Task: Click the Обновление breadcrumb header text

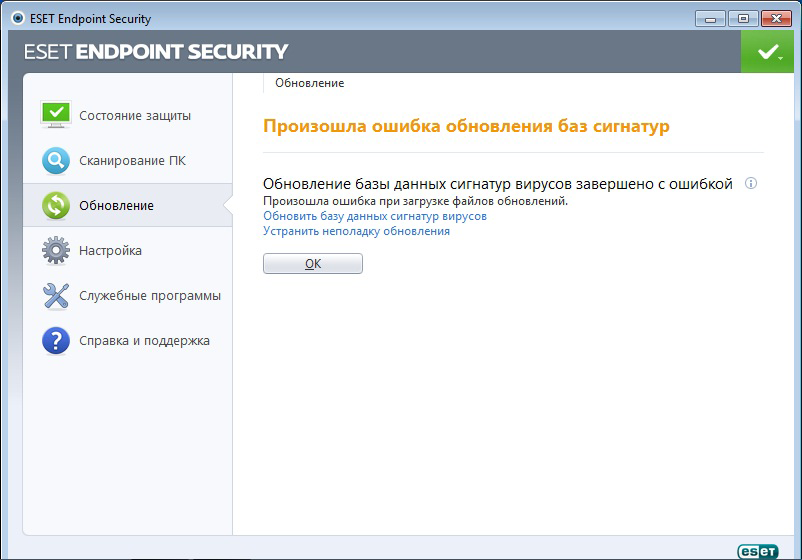Action: click(309, 83)
